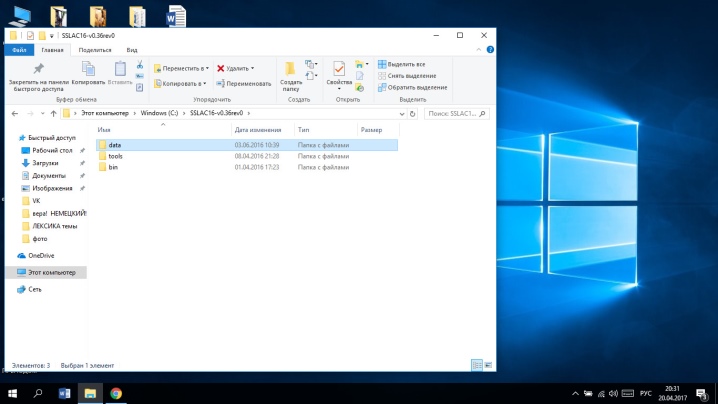Open Copy to (Копировать в) dropdown
This screenshot has height=404, width=718.
(180, 83)
